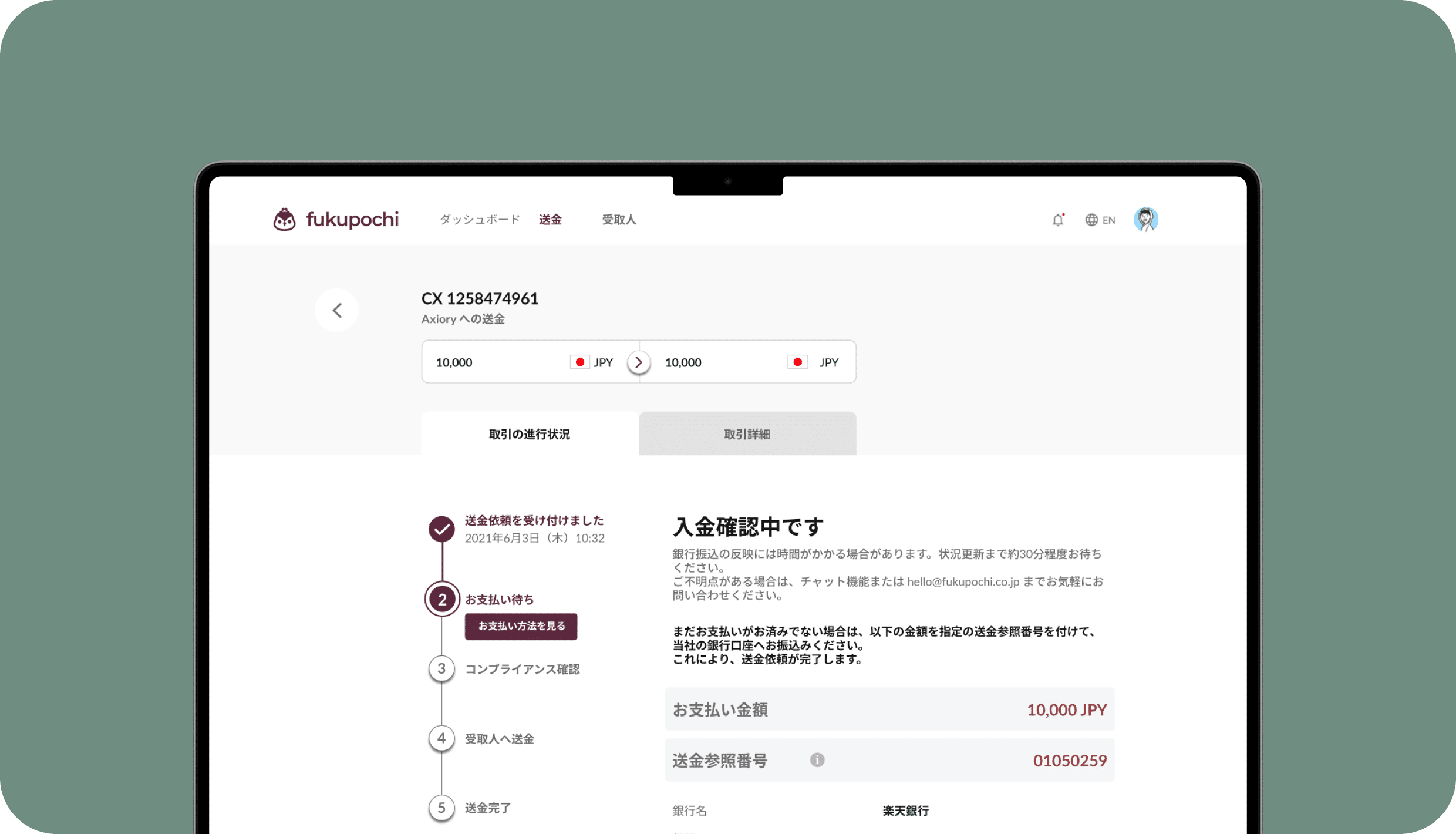
Task: Click the back arrow button
Action: [337, 310]
